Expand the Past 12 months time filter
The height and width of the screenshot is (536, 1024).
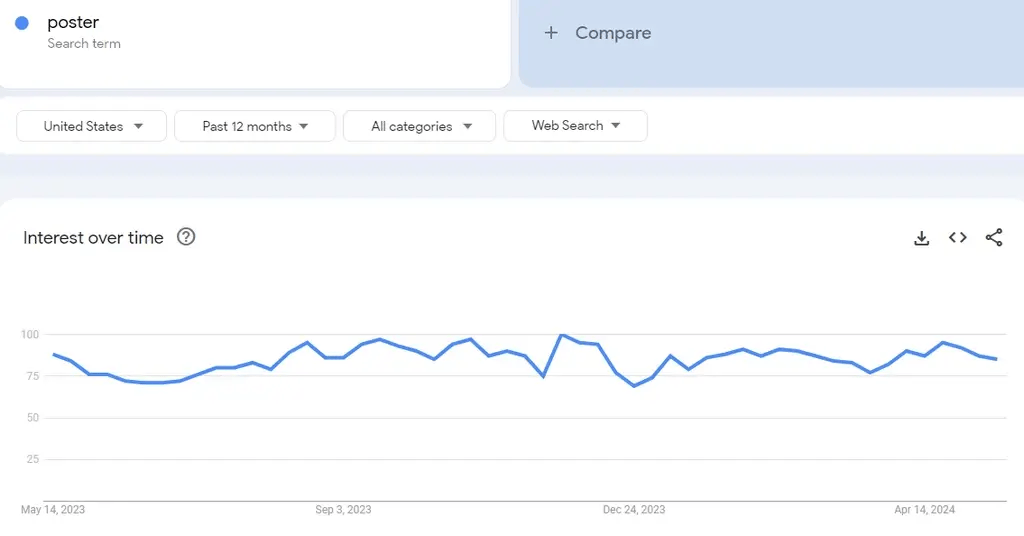click(x=255, y=126)
